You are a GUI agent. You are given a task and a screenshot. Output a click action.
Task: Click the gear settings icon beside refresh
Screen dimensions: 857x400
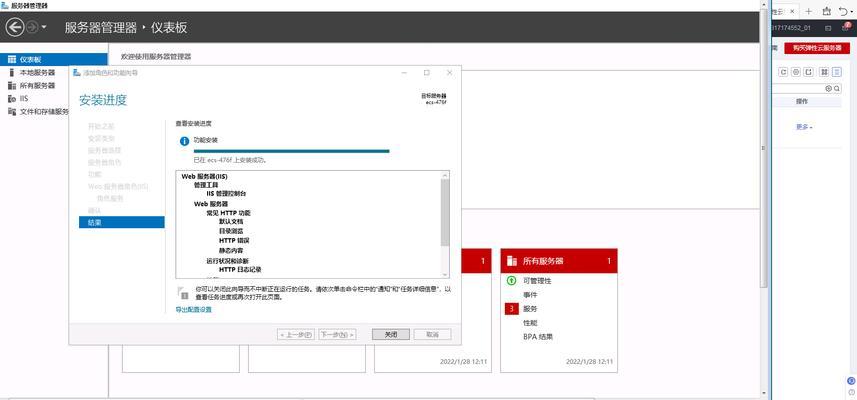tap(796, 72)
